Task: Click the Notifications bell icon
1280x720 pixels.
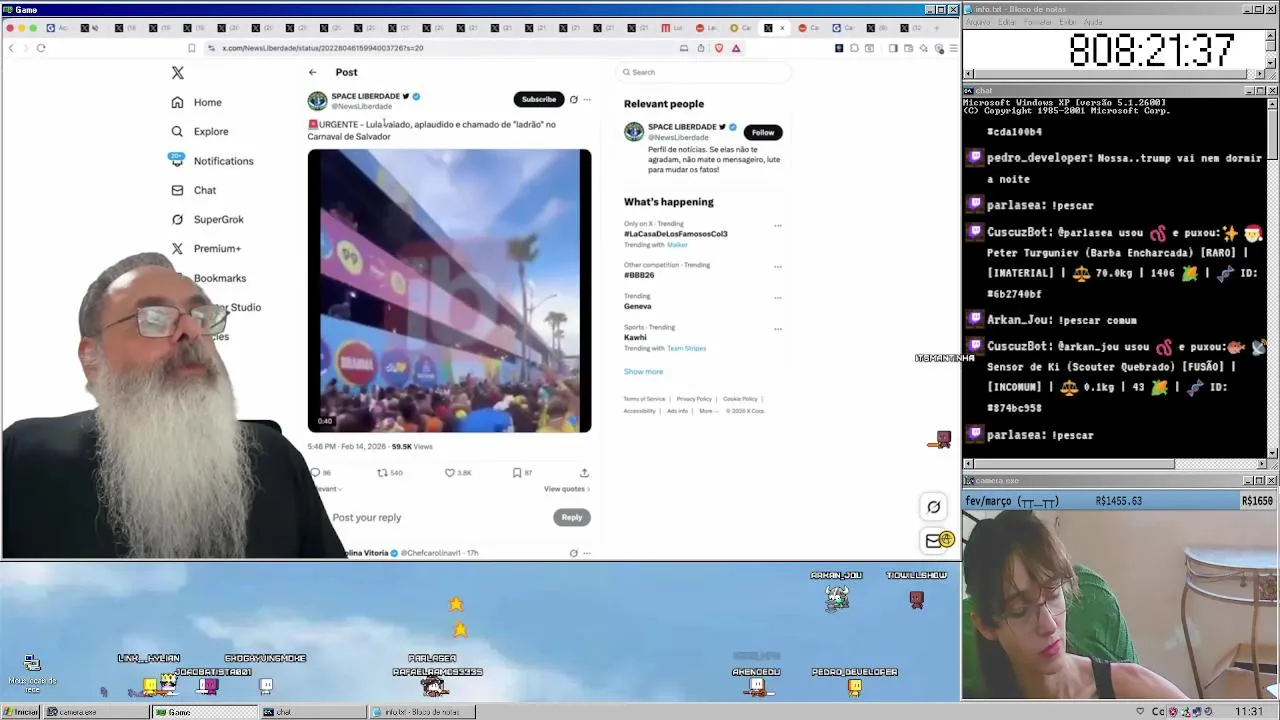Action: [x=177, y=161]
